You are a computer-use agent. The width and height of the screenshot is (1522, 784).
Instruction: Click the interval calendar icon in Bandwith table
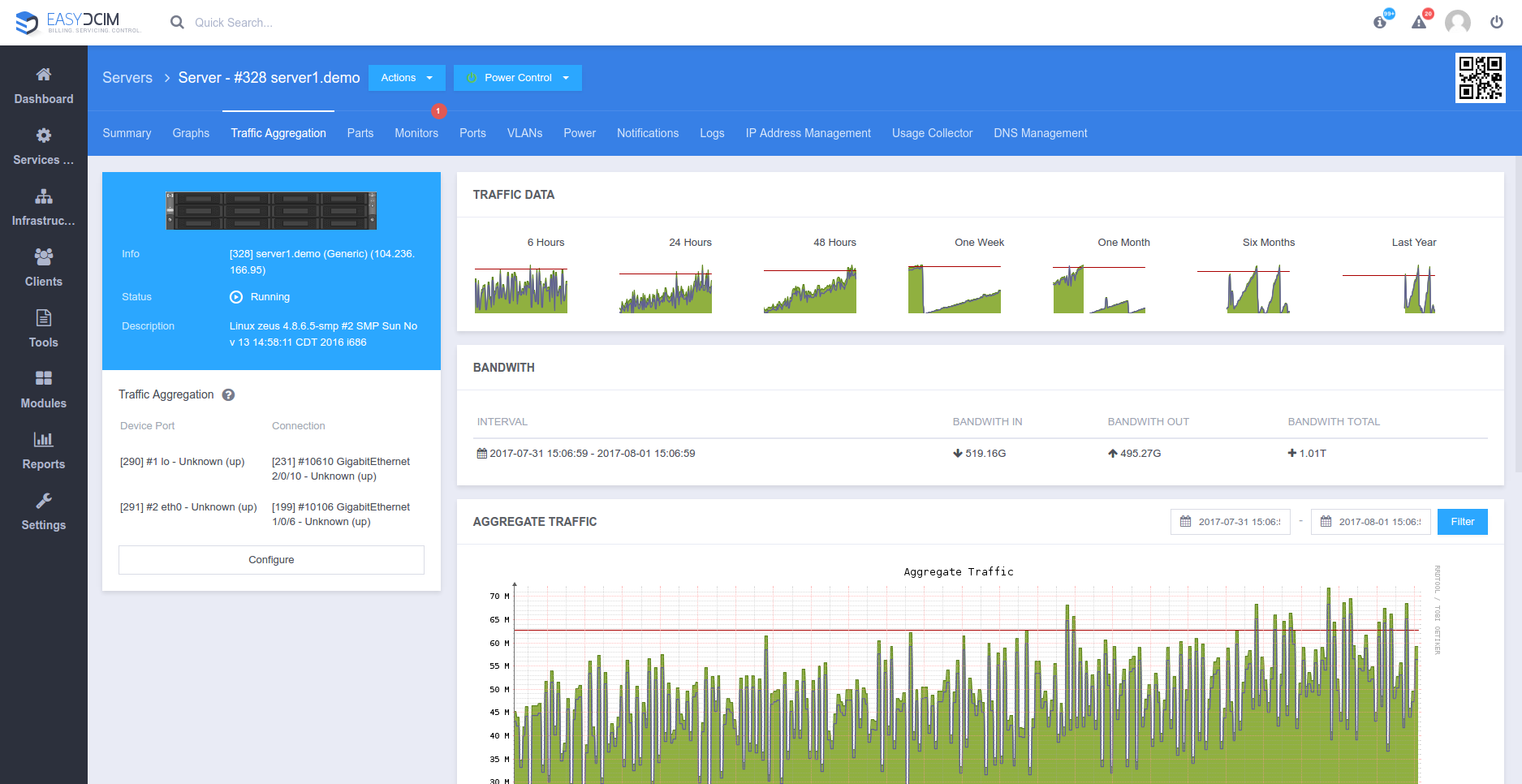482,454
